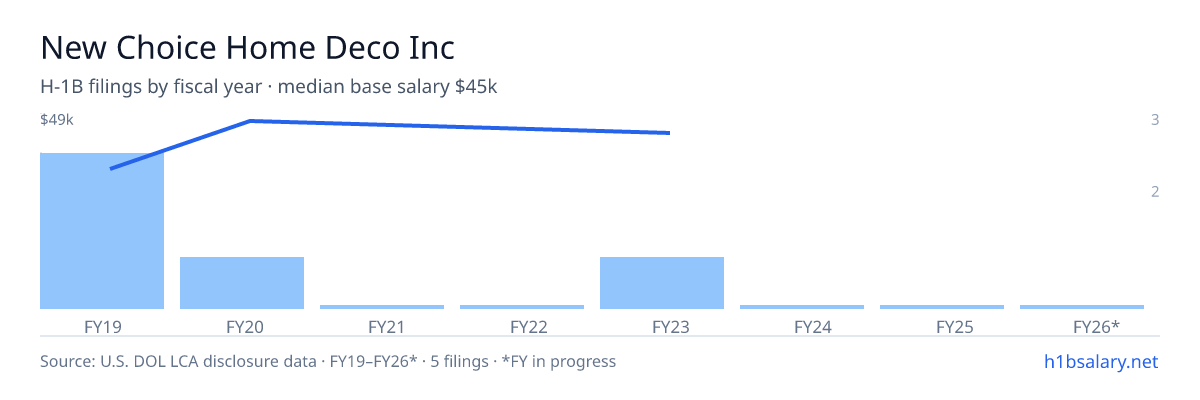The image size is (1200, 400).
Task: Click the FY20 filings bar
Action: pyautogui.click(x=242, y=283)
